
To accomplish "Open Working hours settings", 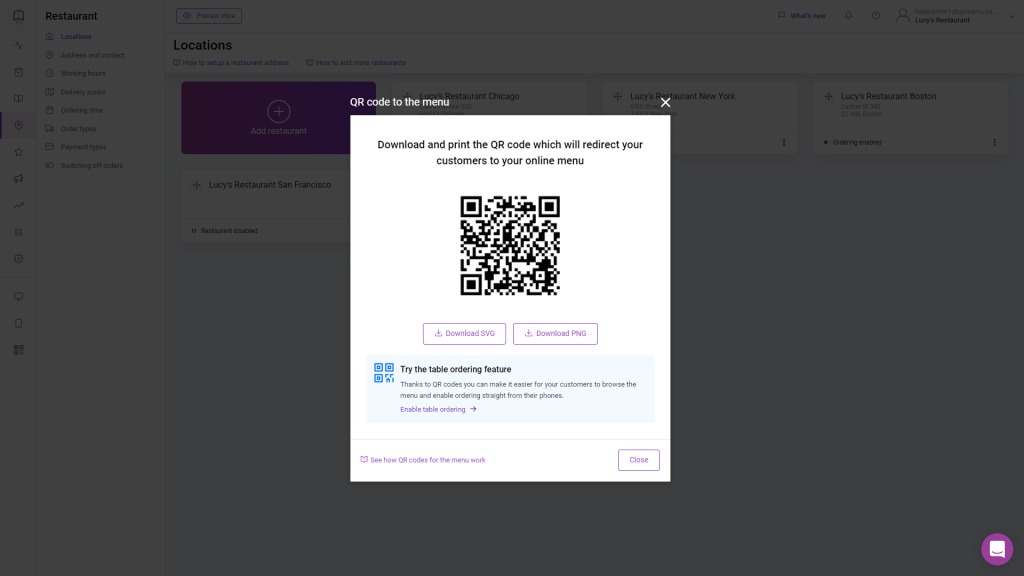I will click(x=82, y=74).
